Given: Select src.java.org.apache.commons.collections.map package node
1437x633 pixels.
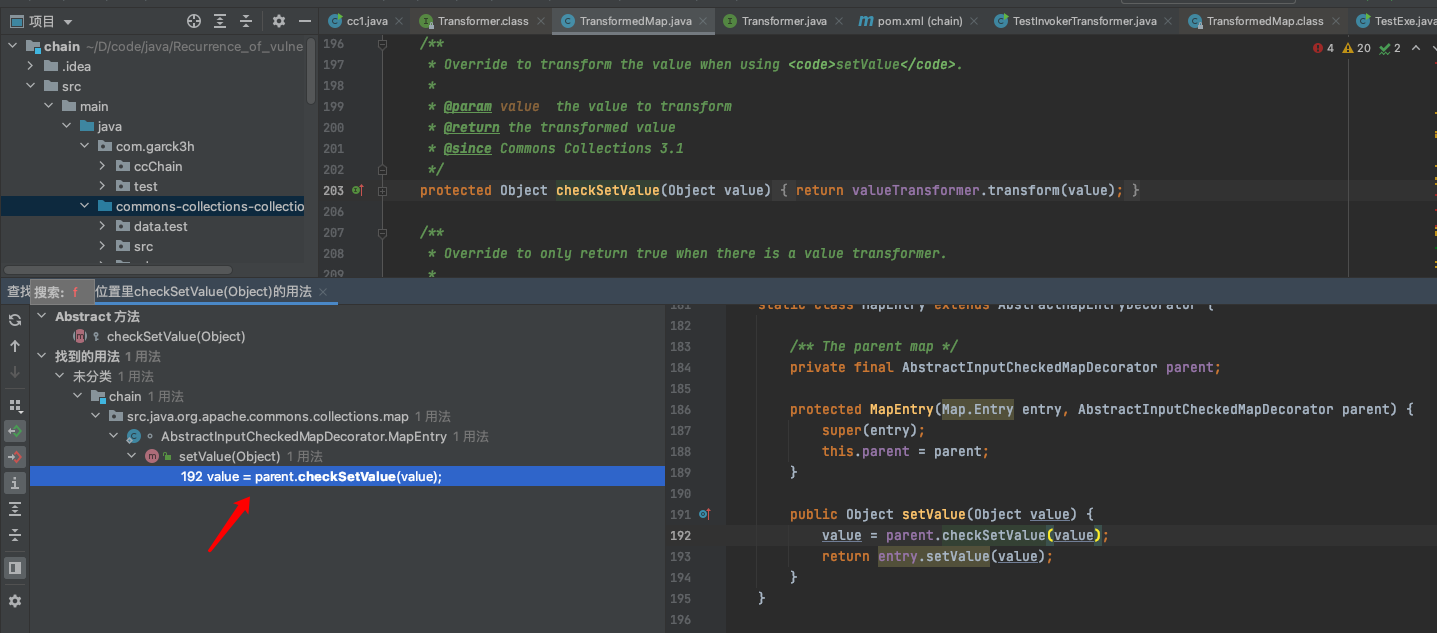Looking at the screenshot, I should point(267,416).
